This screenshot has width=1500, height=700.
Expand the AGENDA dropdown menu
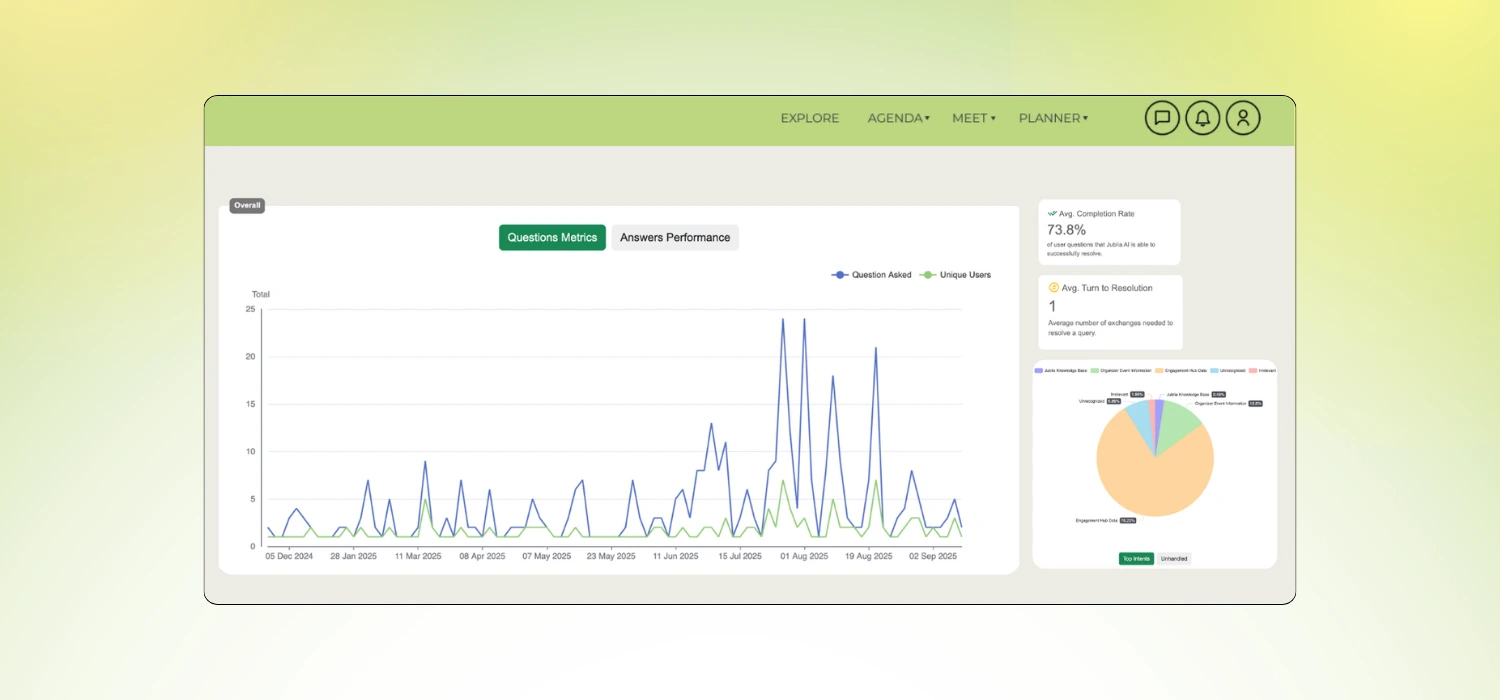coord(897,118)
